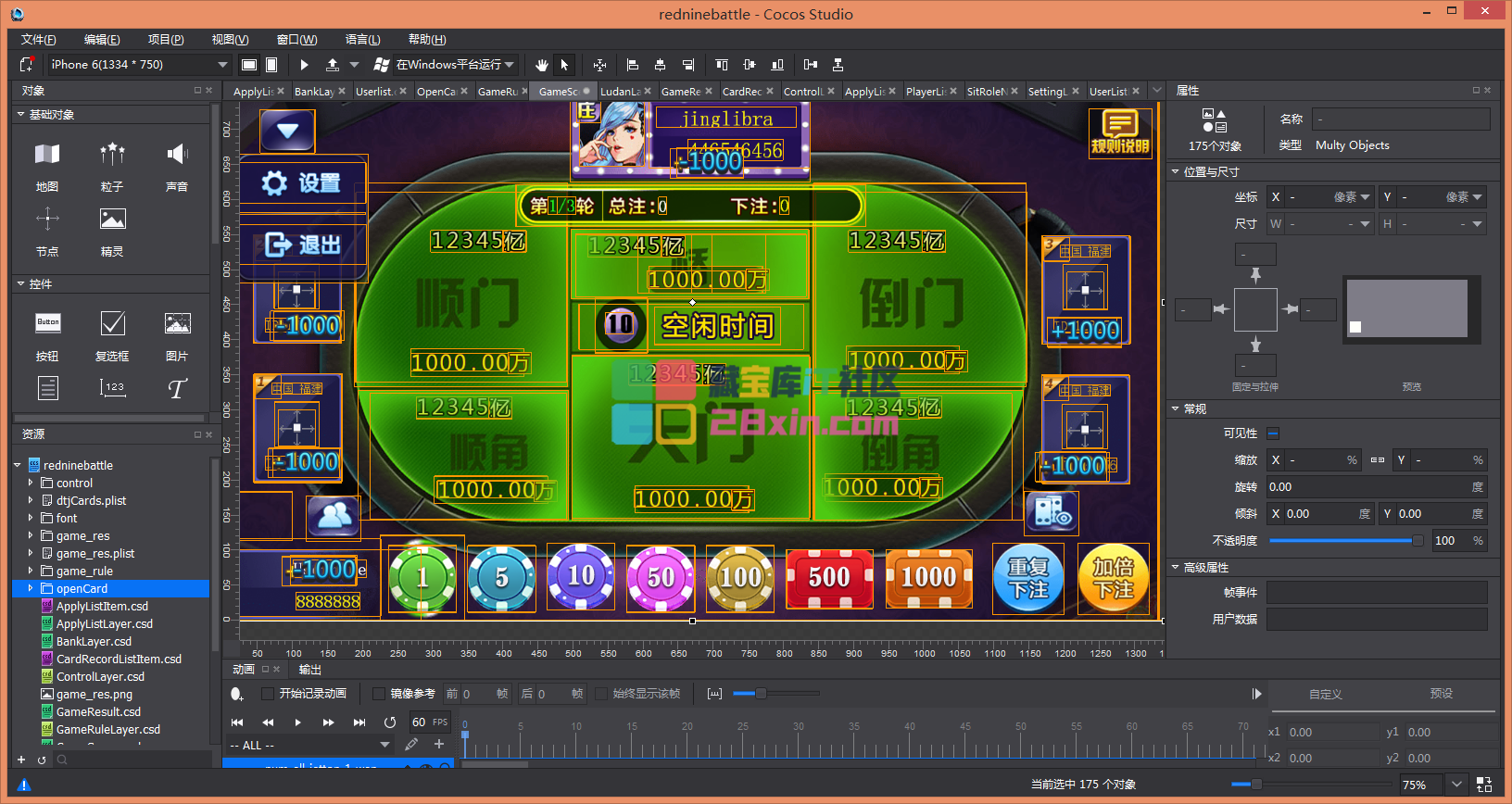Image resolution: width=1512 pixels, height=804 pixels.
Task: Expand the font folder in resources tree
Action: point(31,519)
